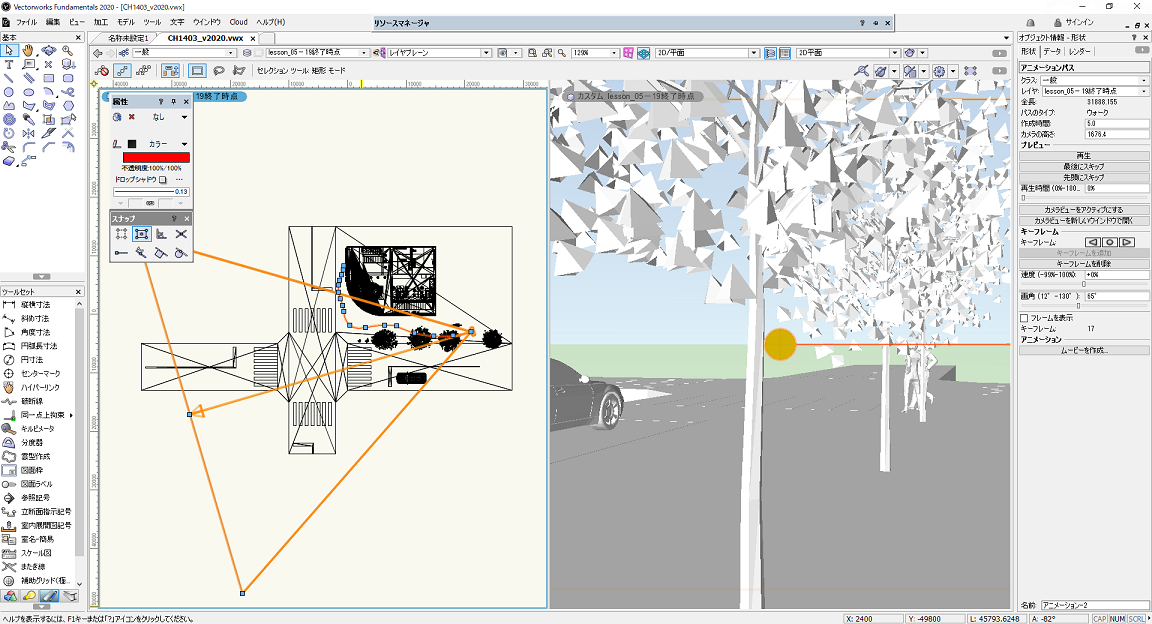Open the 129% zoom dropdown
1152x624 pixels.
coord(595,53)
